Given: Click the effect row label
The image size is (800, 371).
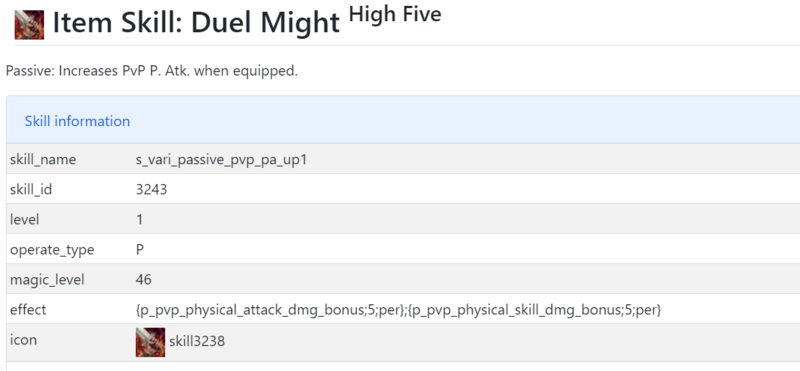Looking at the screenshot, I should (x=28, y=310).
